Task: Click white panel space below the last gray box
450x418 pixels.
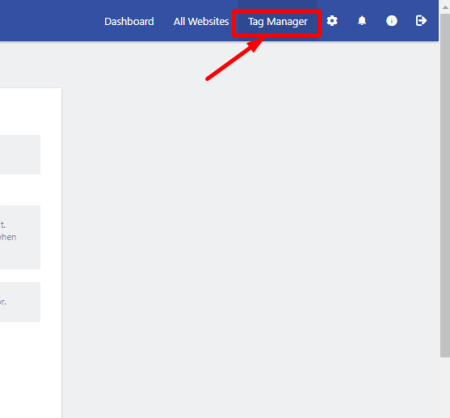Action: [30, 370]
